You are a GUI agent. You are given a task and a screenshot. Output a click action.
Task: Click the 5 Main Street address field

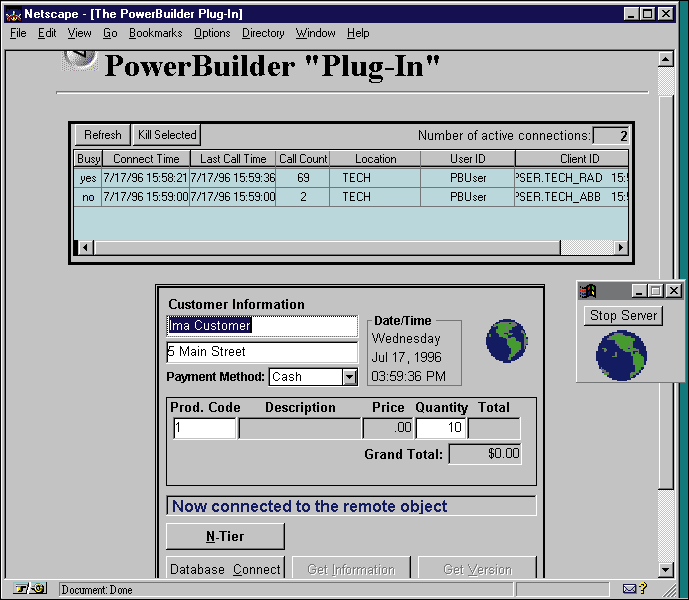pos(262,352)
